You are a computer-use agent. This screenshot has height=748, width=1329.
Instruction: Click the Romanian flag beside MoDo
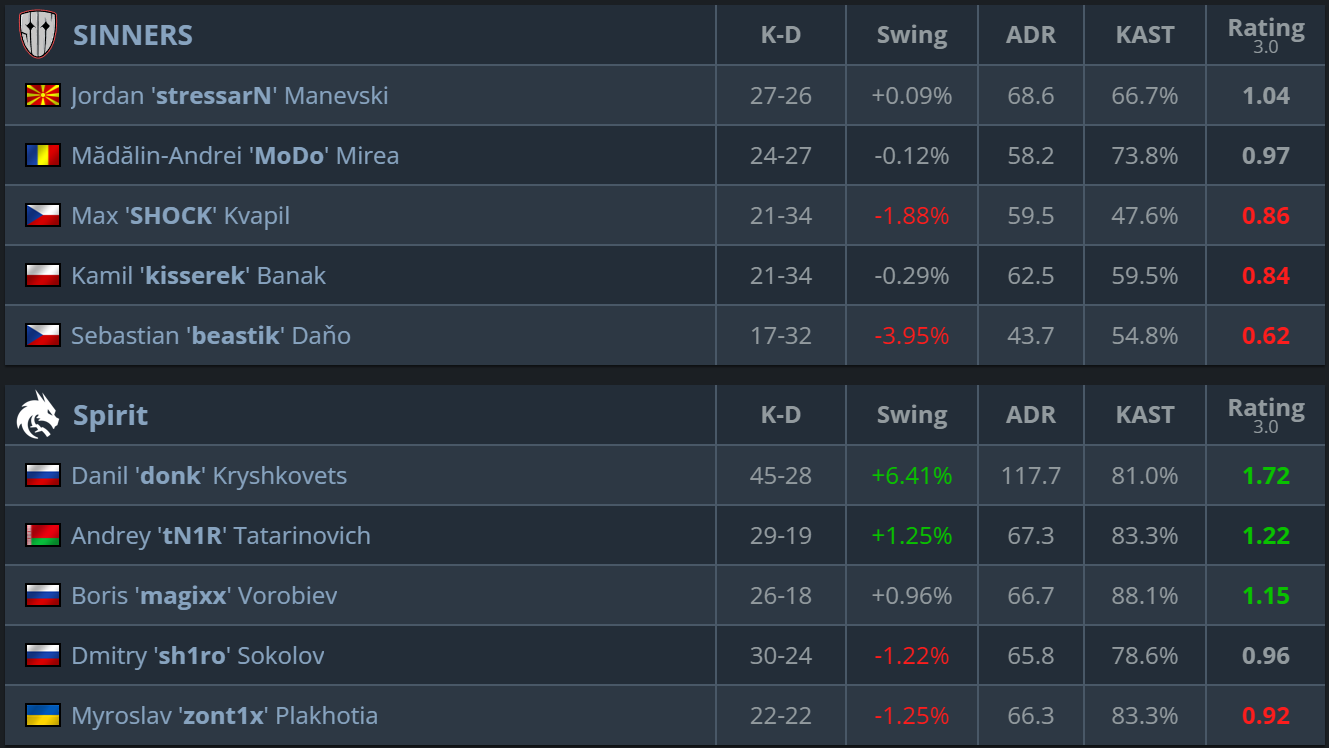coord(43,156)
